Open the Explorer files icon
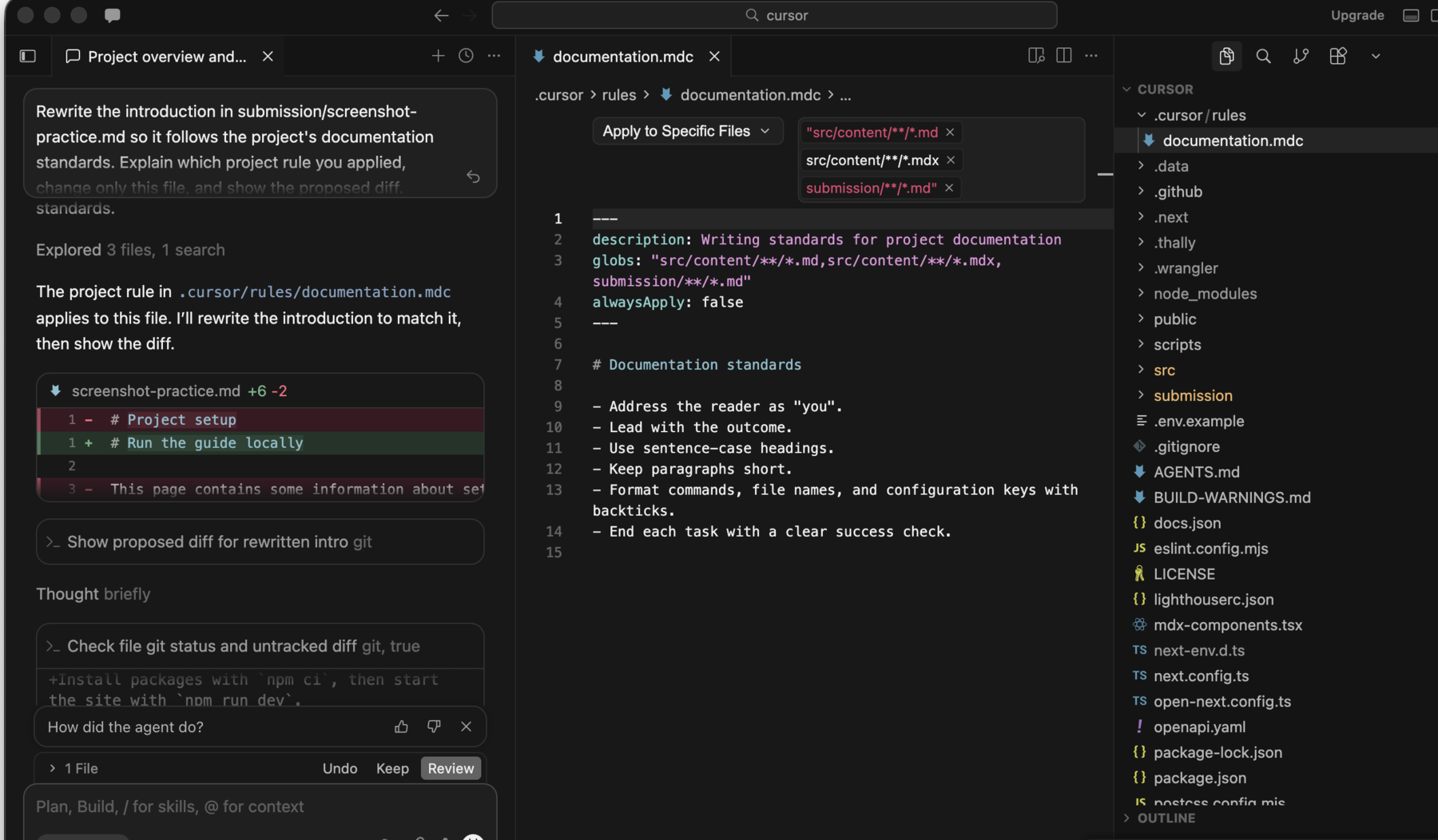 coord(1226,56)
